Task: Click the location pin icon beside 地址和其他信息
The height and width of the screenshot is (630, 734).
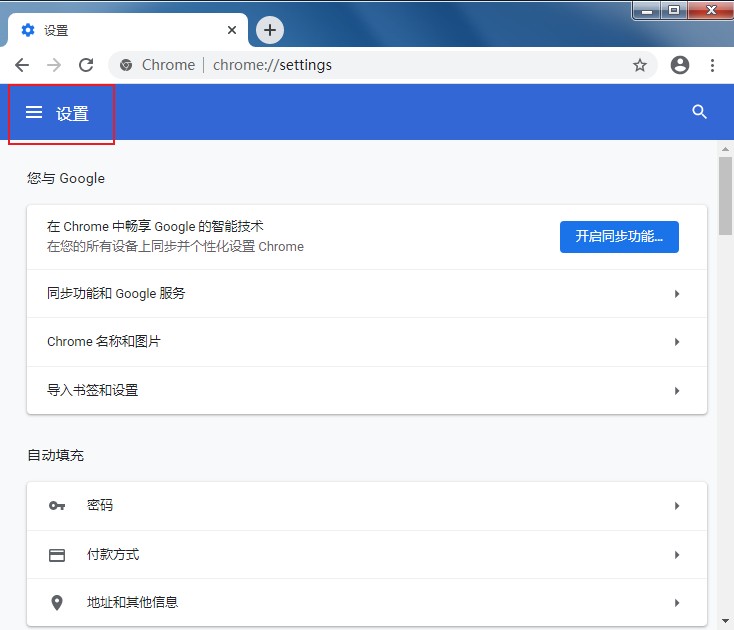Action: pos(57,603)
